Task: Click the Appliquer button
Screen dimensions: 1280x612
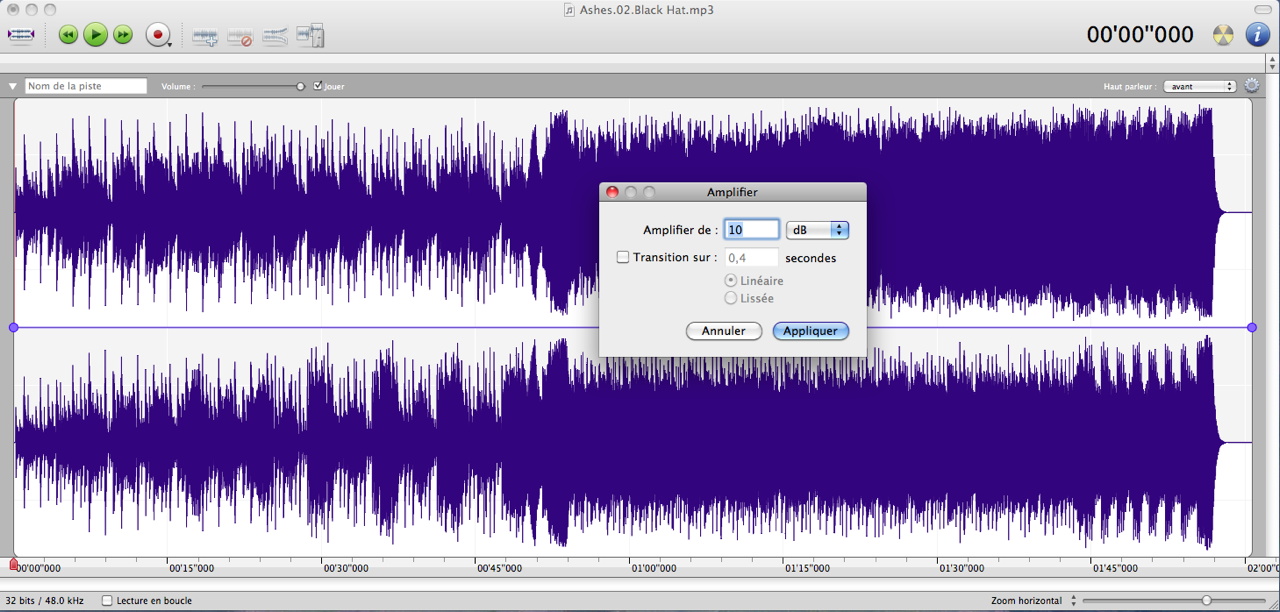Action: (811, 331)
